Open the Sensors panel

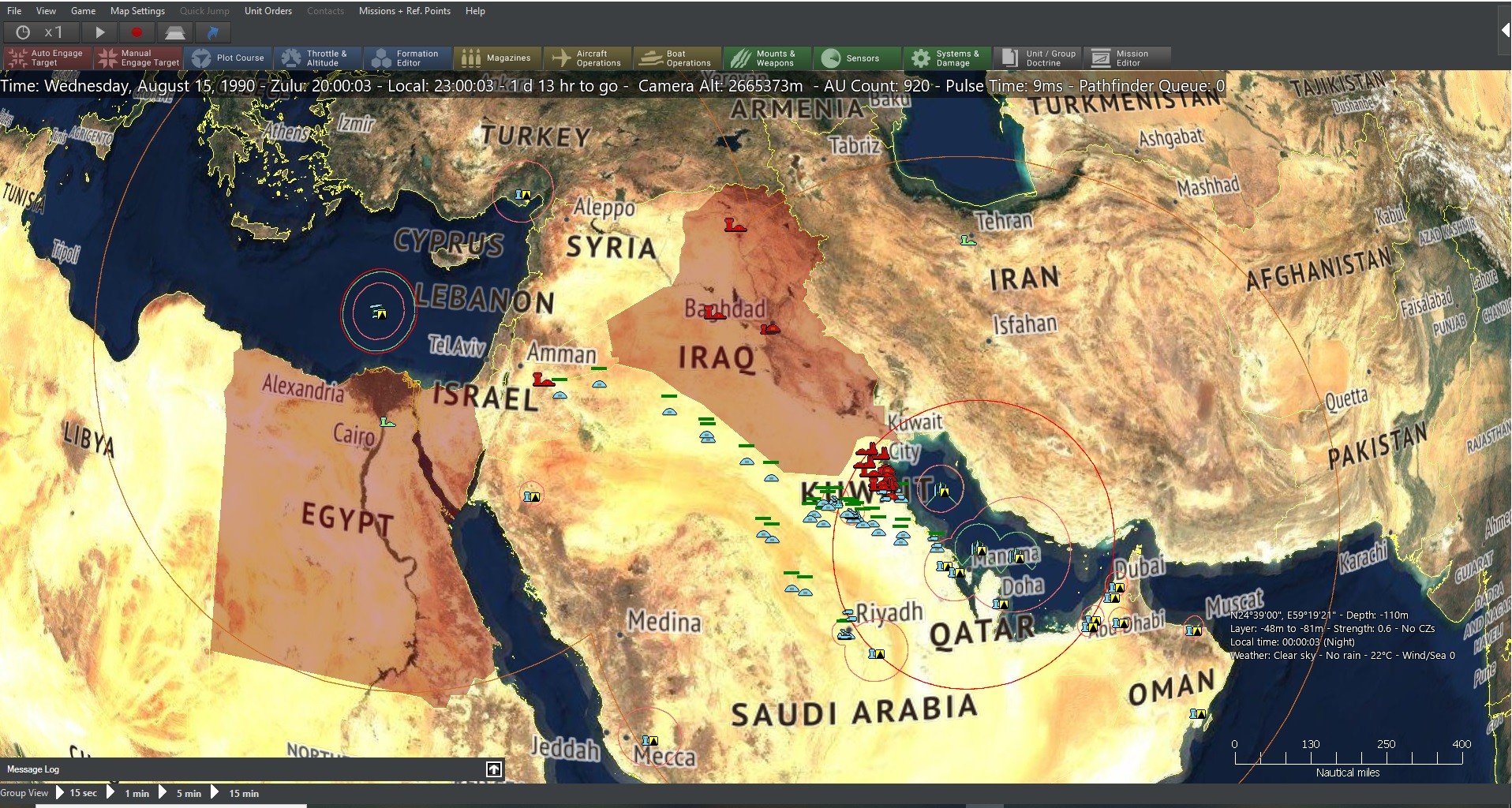tap(857, 57)
